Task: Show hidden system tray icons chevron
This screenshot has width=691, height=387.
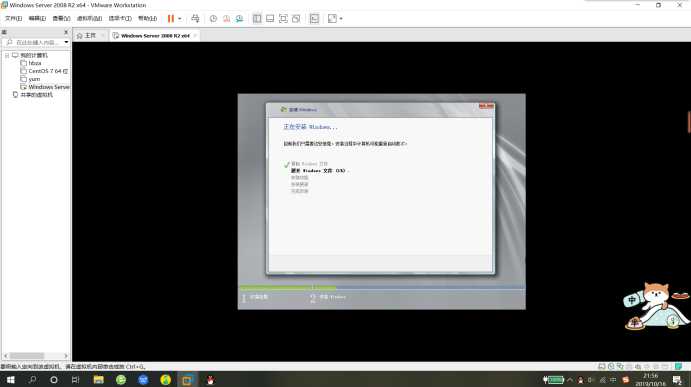Action: (x=570, y=380)
